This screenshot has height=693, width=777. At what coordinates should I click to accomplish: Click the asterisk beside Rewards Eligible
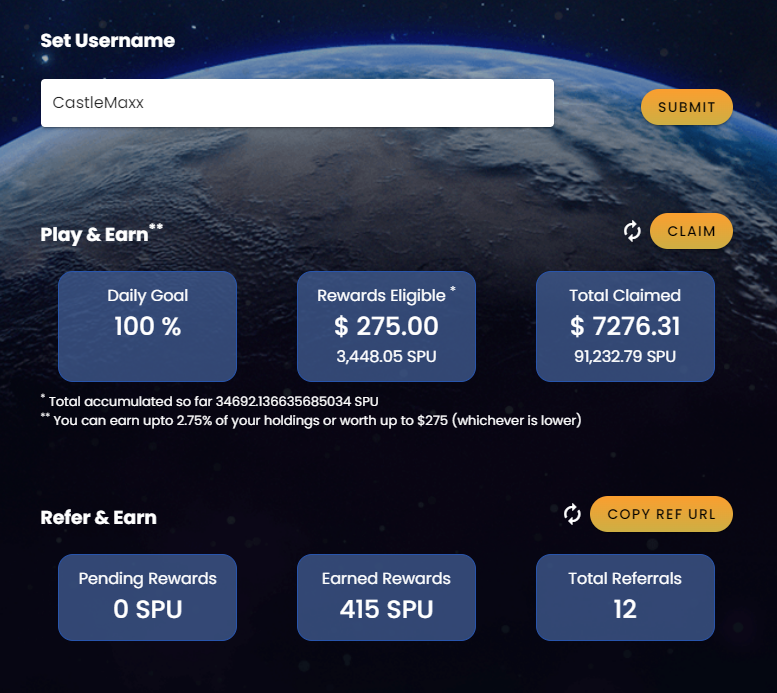click(453, 289)
